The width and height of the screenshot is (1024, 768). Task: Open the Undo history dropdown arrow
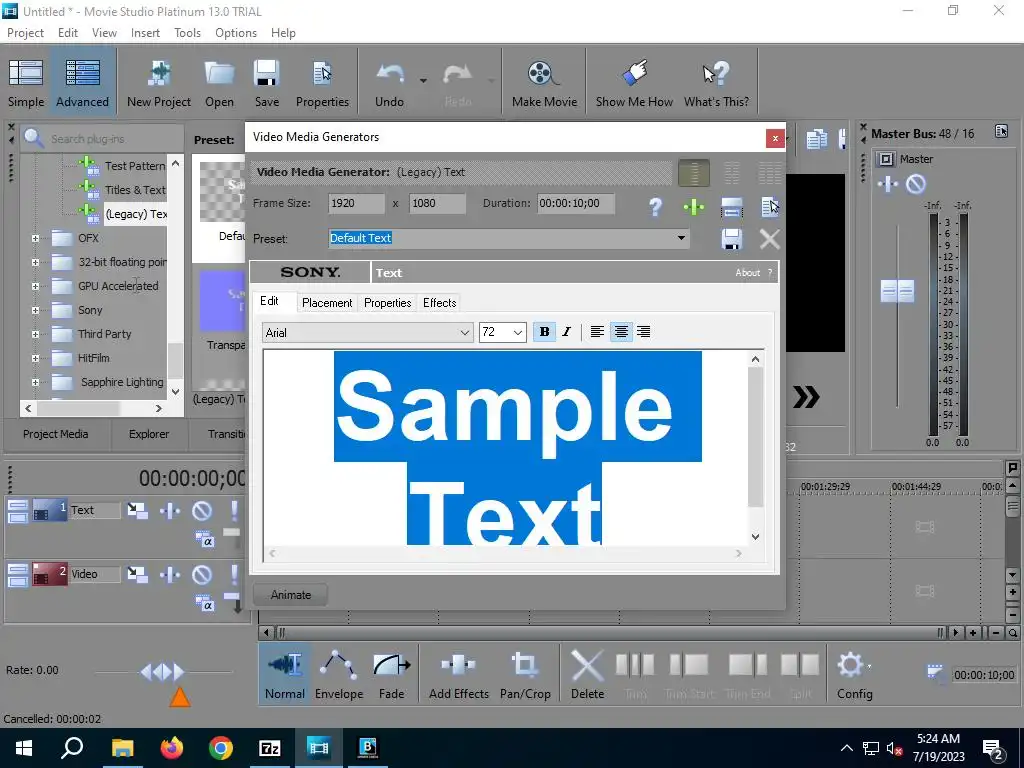point(423,80)
